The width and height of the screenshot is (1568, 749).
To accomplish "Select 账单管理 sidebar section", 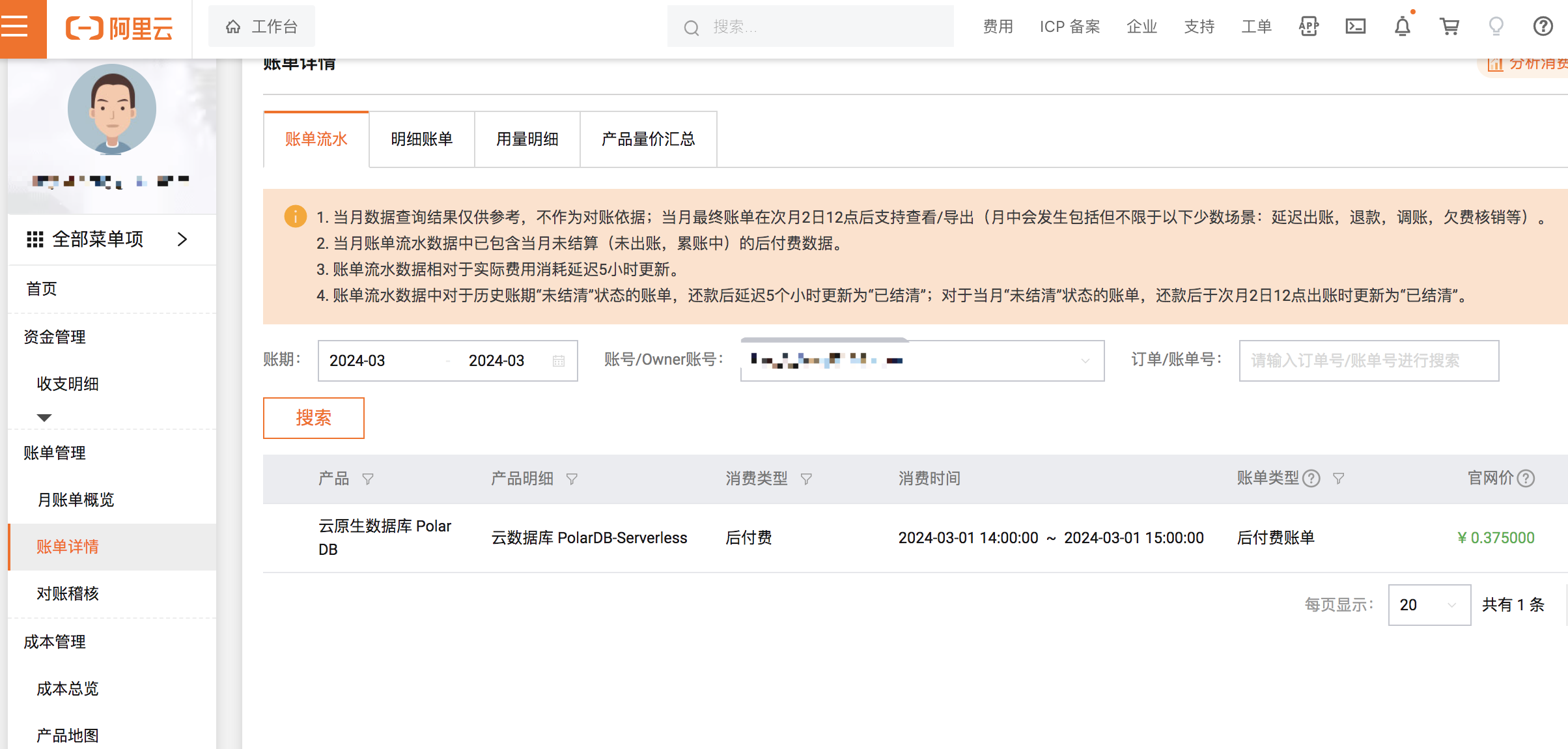I will coord(55,453).
